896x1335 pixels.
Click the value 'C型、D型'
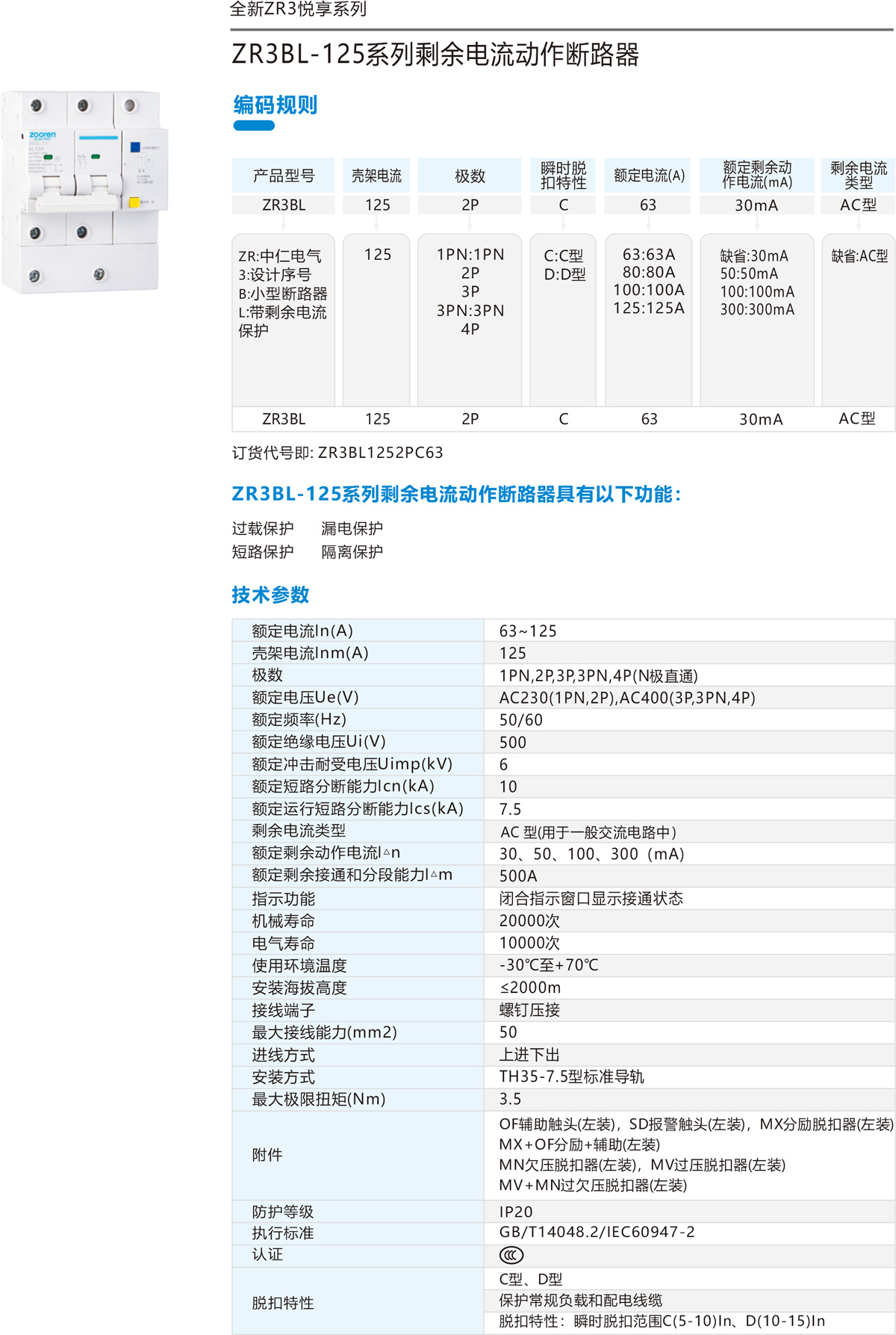click(x=531, y=1279)
